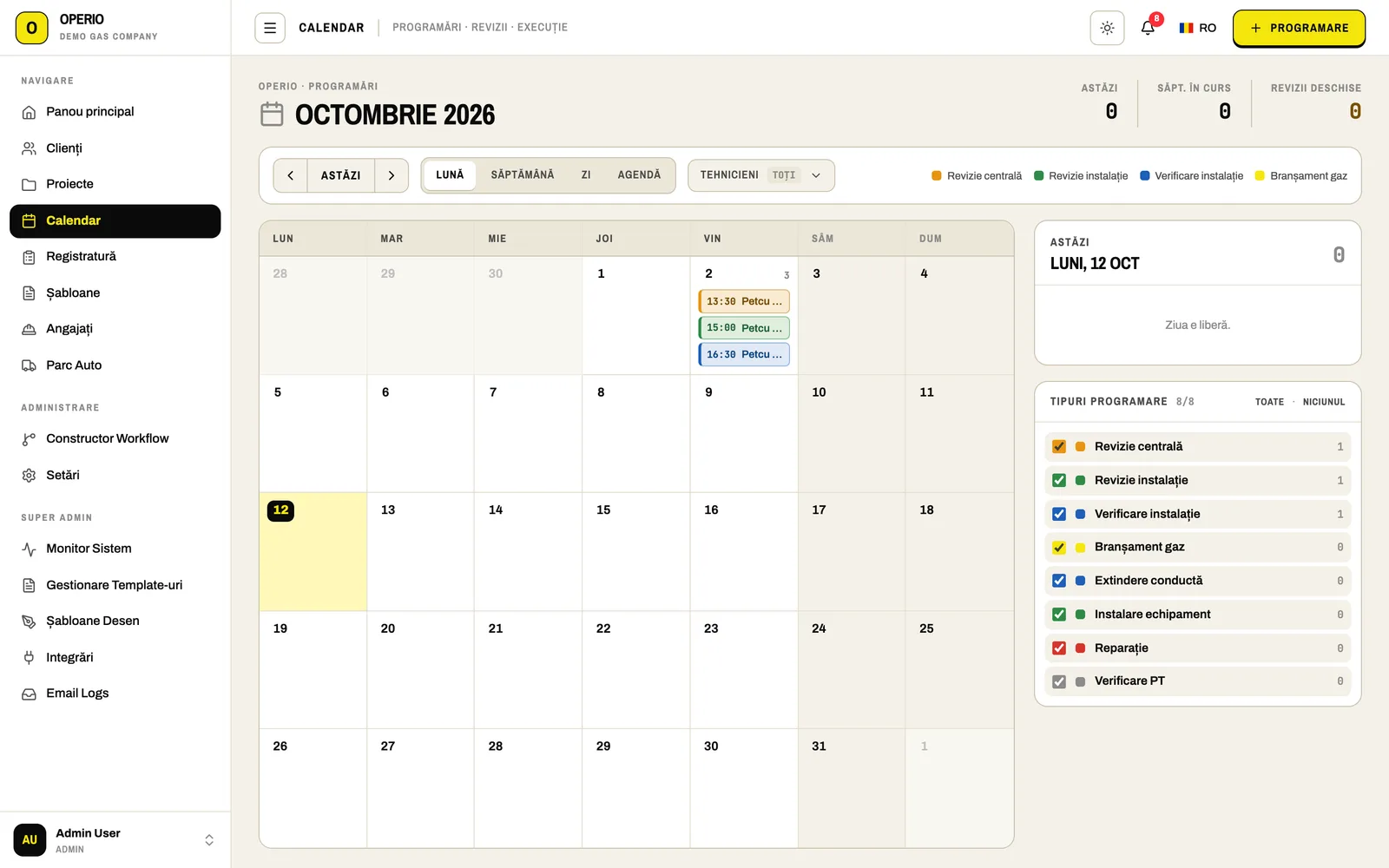
Task: Open Monitor Sistem activity icon
Action: (x=29, y=549)
